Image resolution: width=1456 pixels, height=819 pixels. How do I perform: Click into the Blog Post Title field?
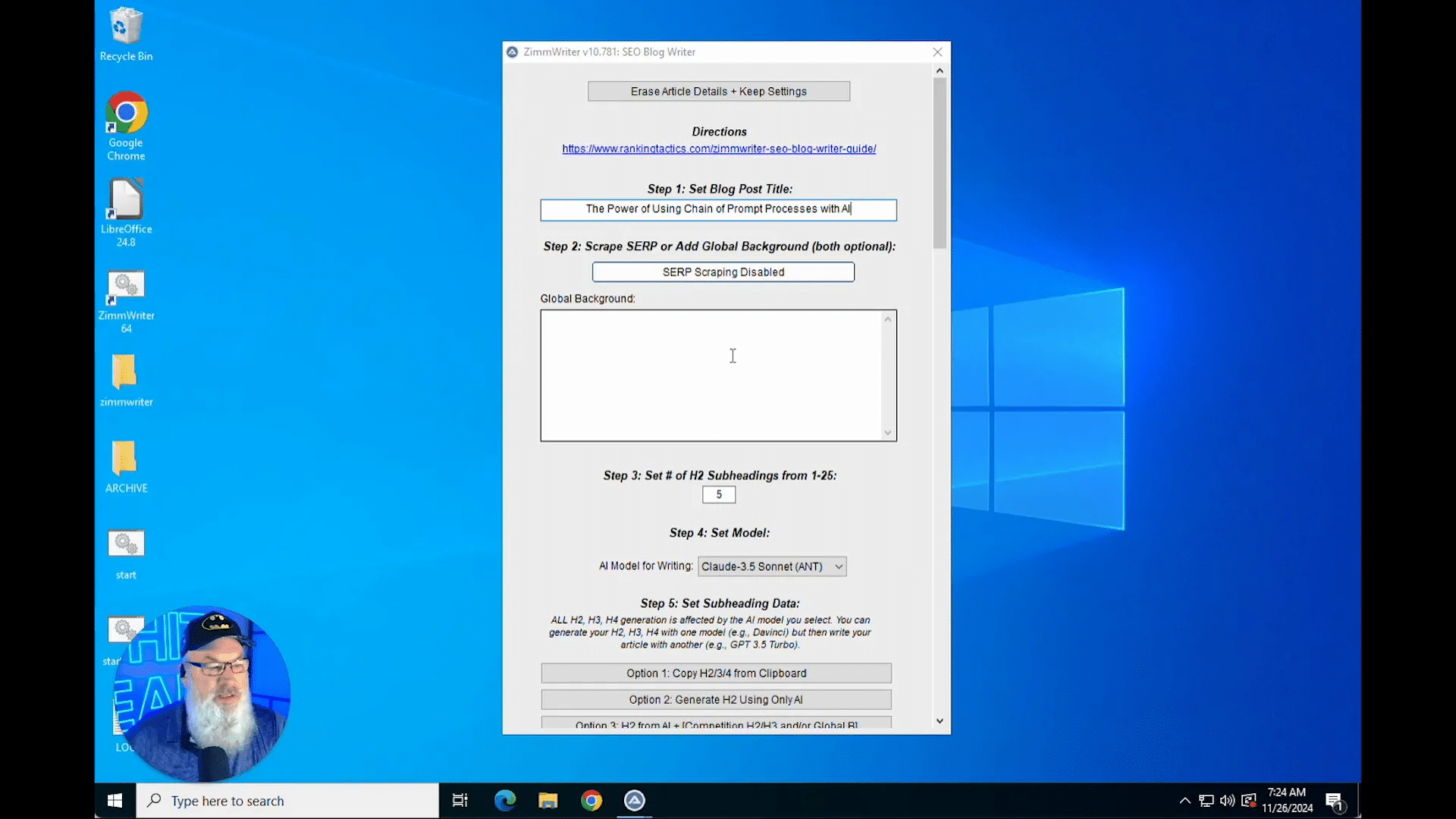(719, 209)
